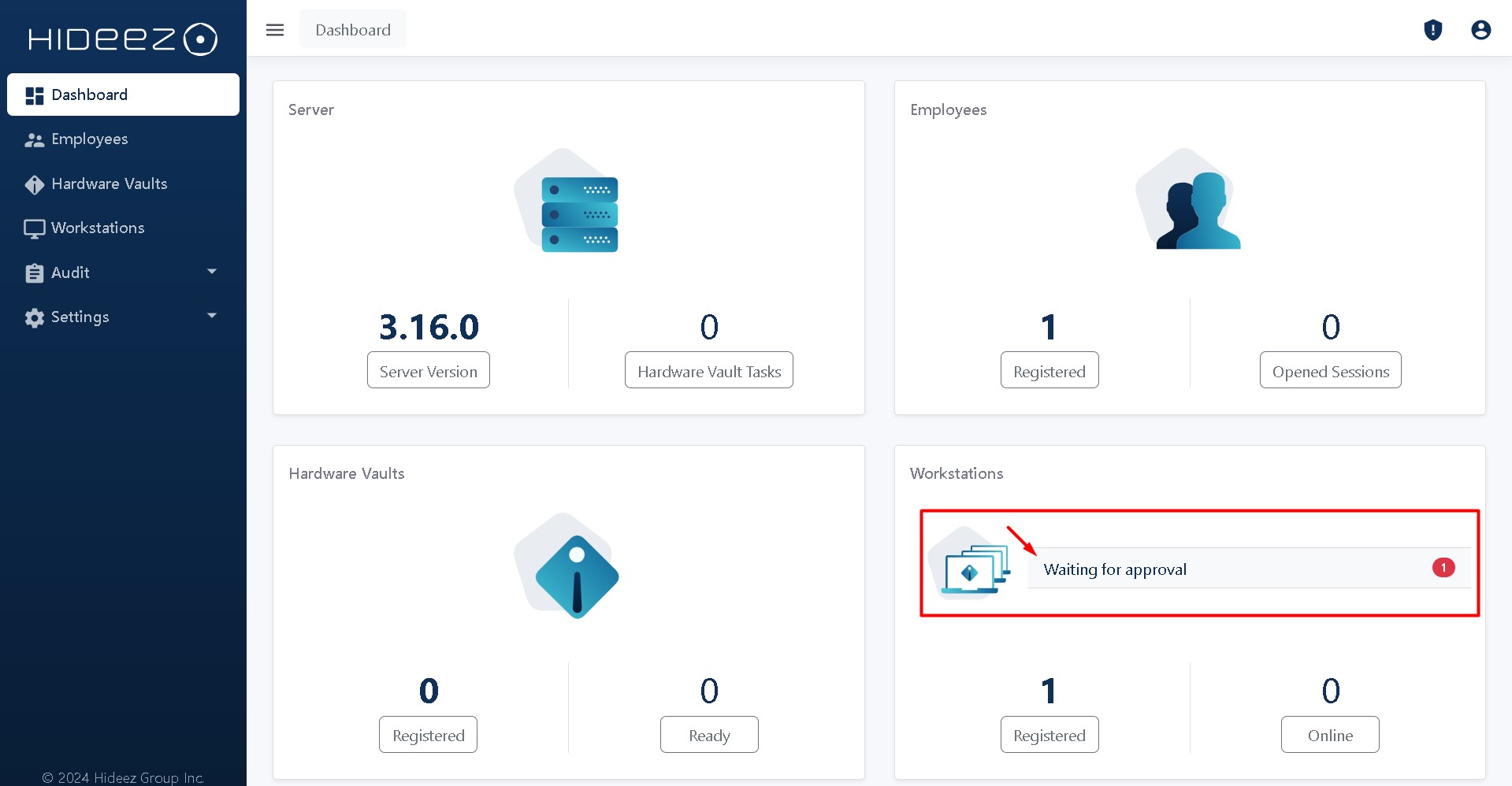Go to Hardware Vaults in sidebar
This screenshot has height=786, width=1512.
[109, 184]
